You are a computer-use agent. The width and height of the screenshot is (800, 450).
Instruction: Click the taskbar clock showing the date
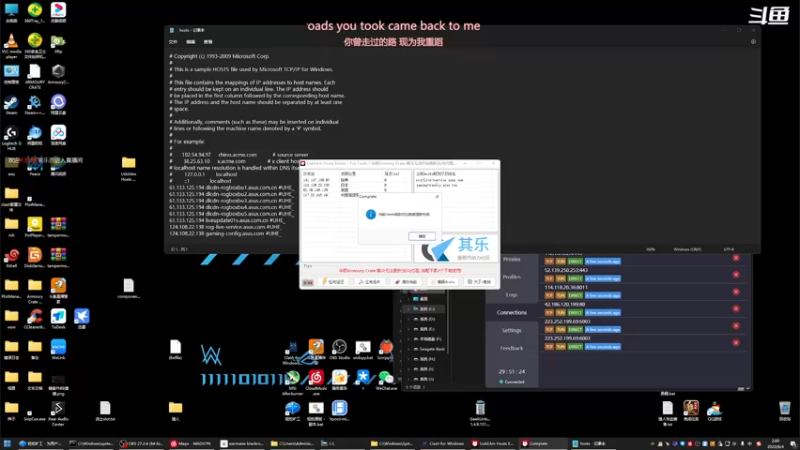[776, 443]
